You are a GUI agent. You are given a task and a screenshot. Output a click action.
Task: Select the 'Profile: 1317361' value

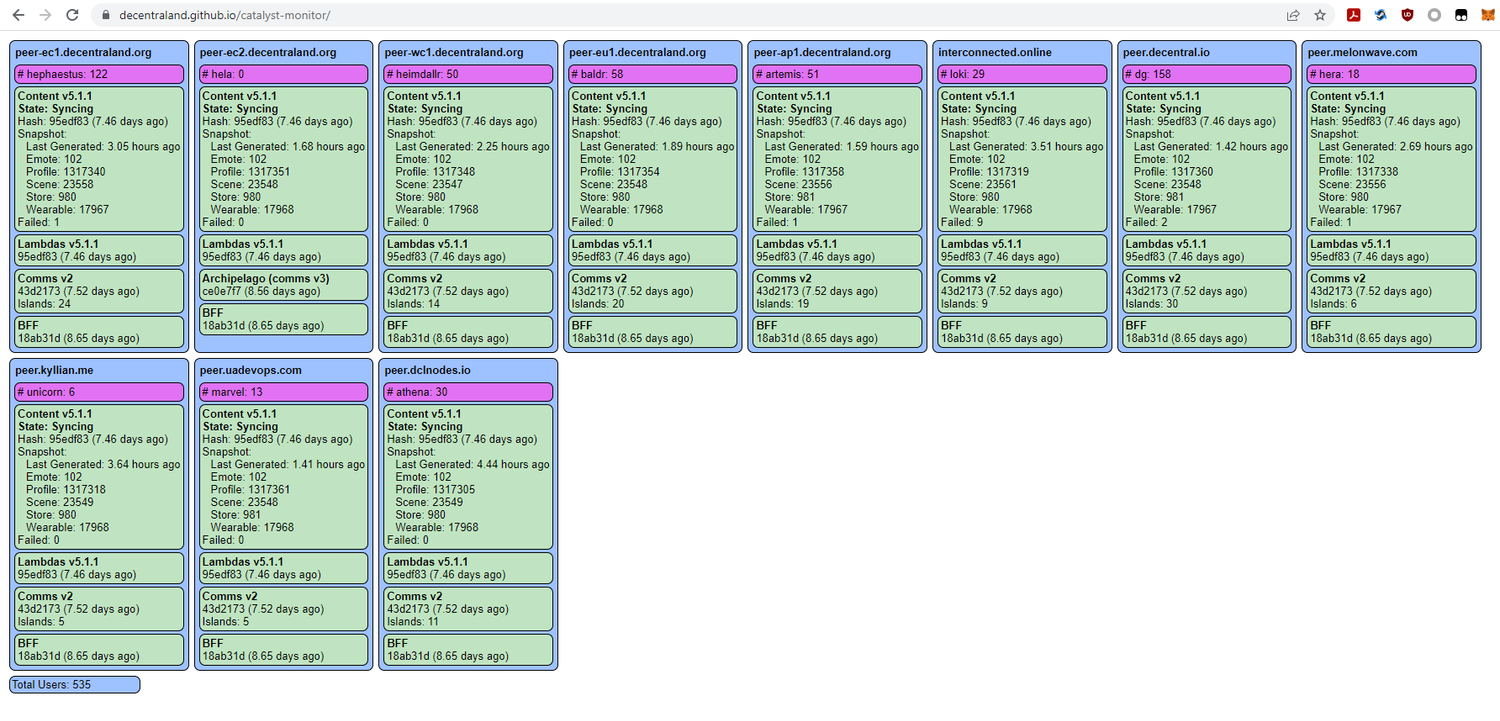point(251,490)
